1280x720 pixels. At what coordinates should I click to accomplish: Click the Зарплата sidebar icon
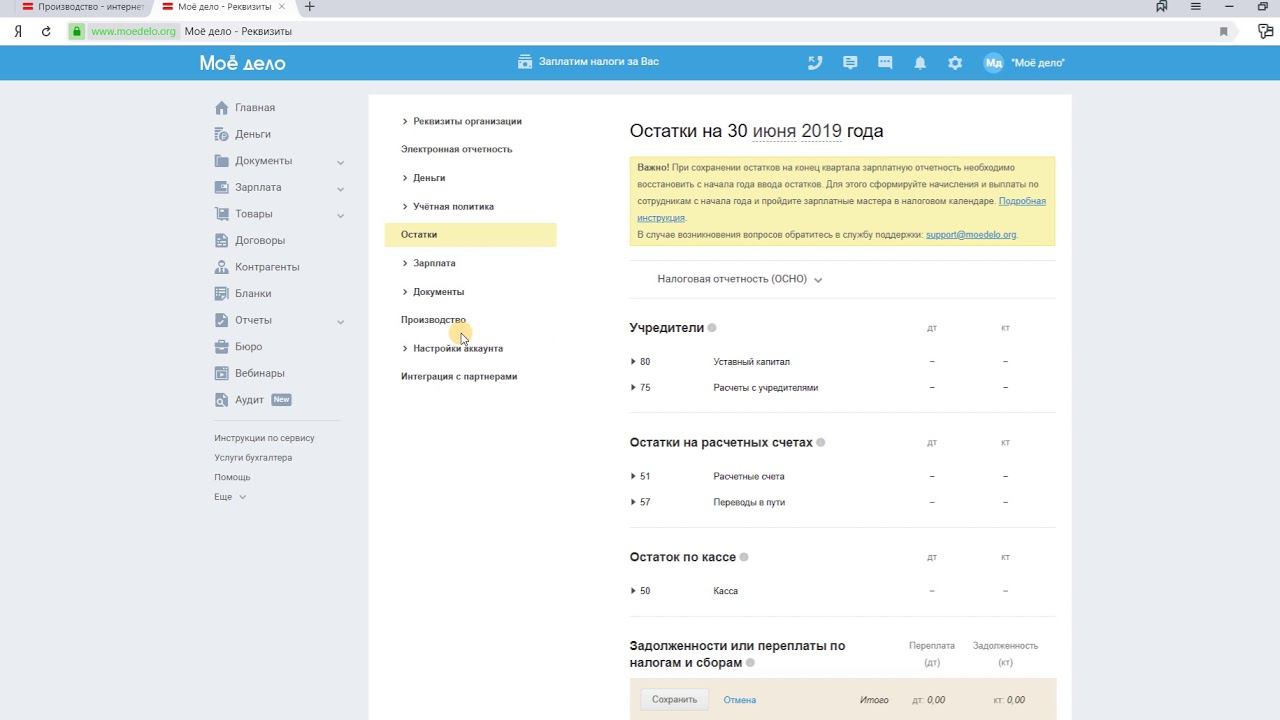click(x=222, y=187)
